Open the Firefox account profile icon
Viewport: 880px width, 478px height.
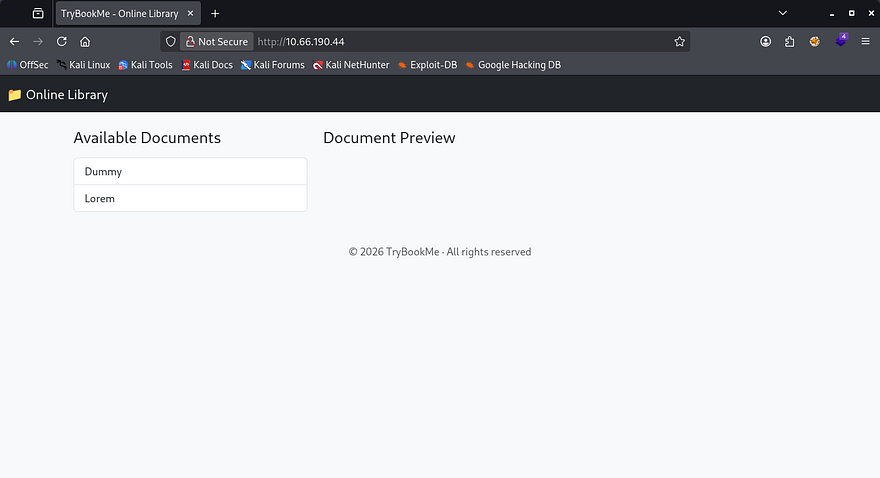click(766, 42)
